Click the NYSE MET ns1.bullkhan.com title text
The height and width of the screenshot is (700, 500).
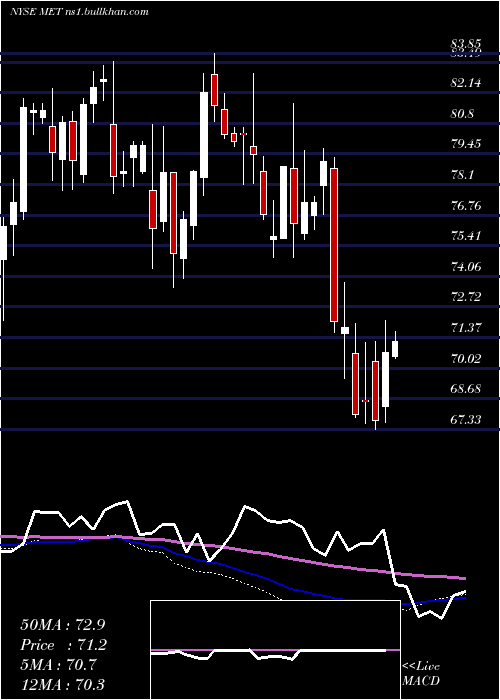[x=79, y=12]
